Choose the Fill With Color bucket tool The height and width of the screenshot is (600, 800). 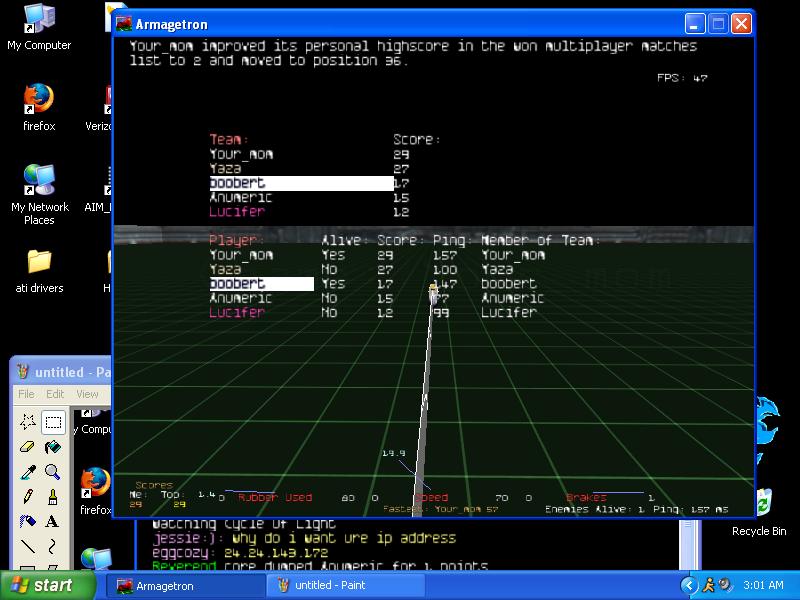point(53,447)
